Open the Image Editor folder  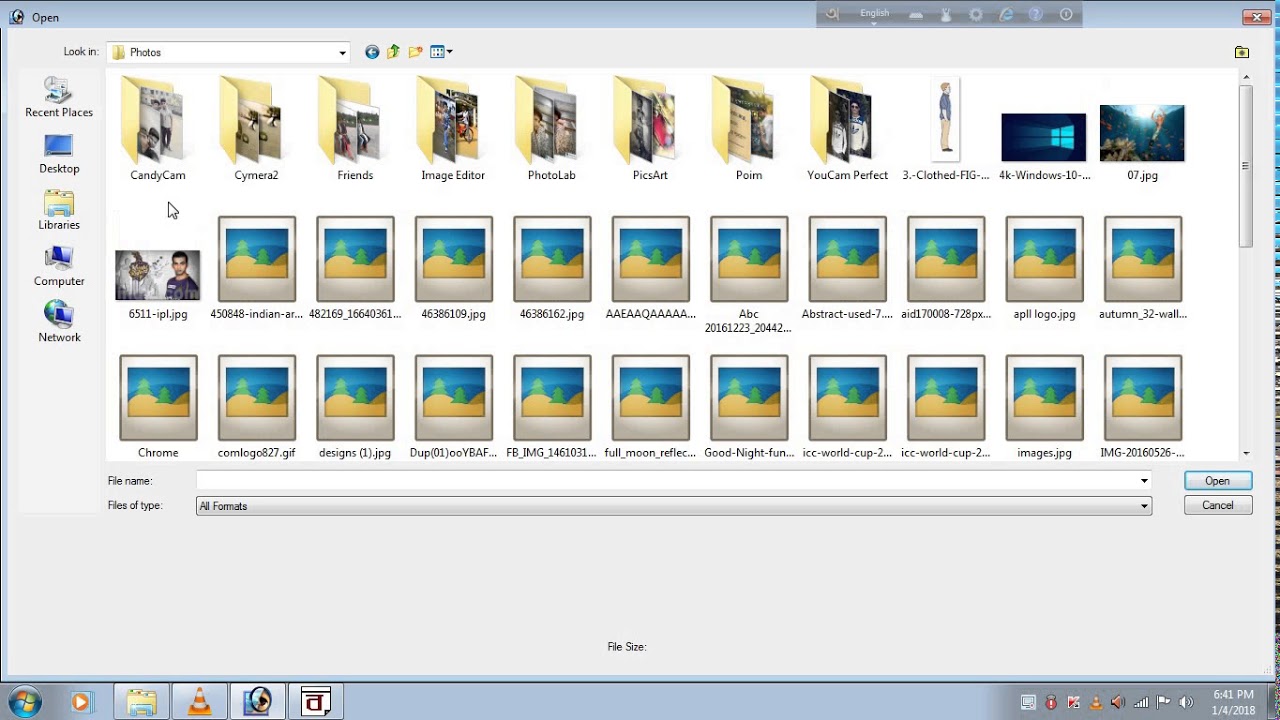click(453, 129)
